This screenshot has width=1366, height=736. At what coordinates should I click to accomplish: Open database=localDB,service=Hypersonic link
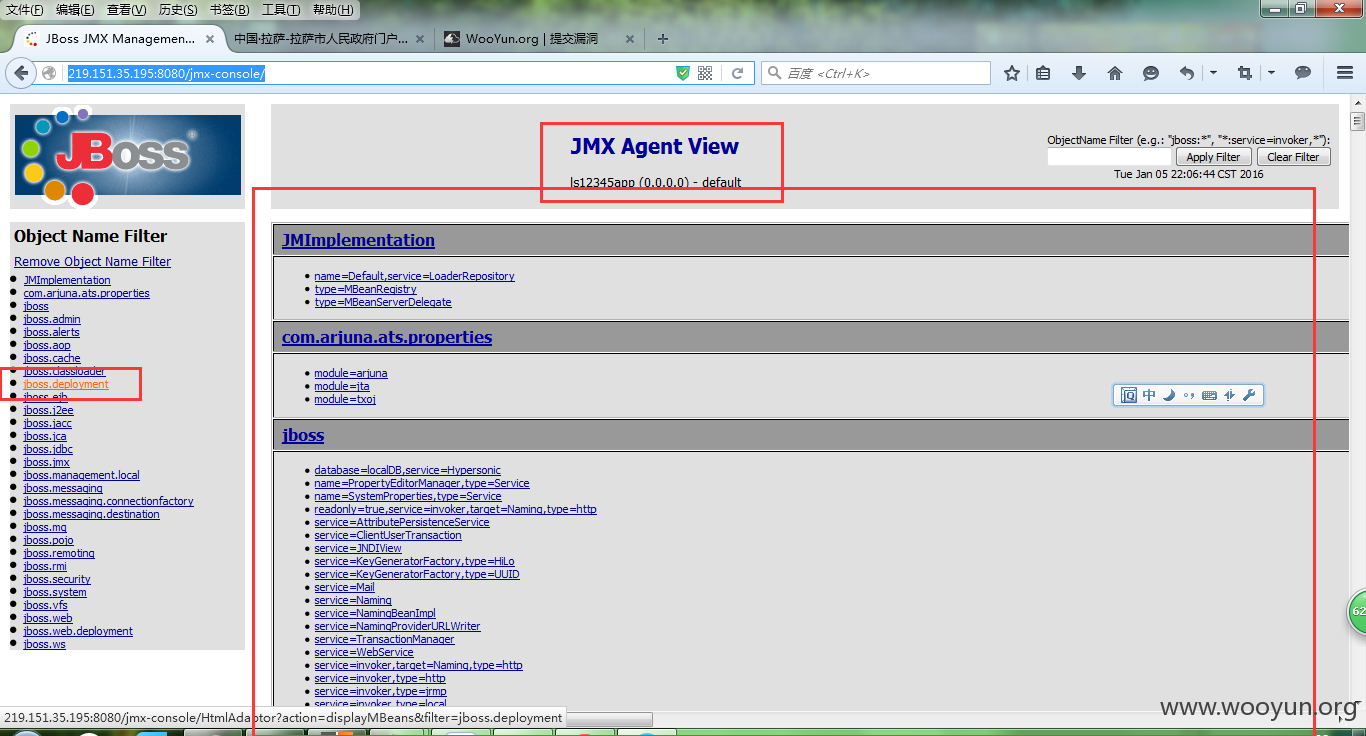point(407,470)
